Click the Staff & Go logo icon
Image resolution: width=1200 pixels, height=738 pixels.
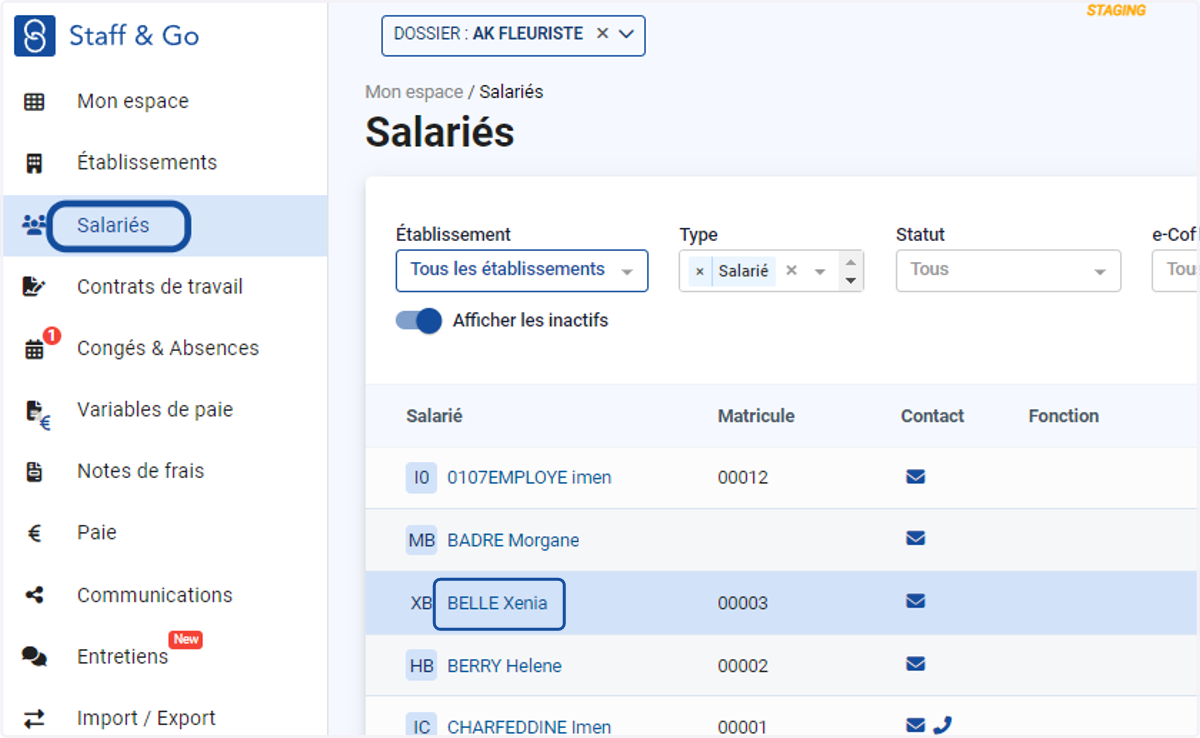pyautogui.click(x=35, y=36)
